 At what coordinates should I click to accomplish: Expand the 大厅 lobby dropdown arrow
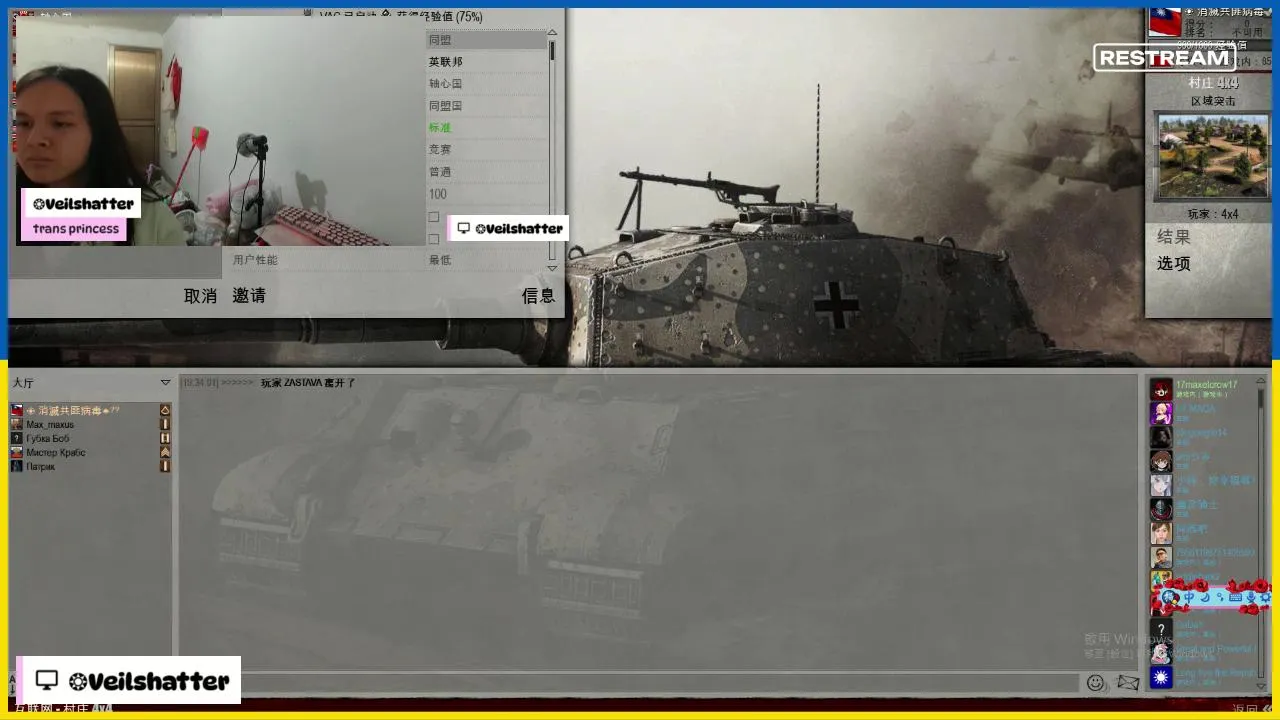(165, 383)
